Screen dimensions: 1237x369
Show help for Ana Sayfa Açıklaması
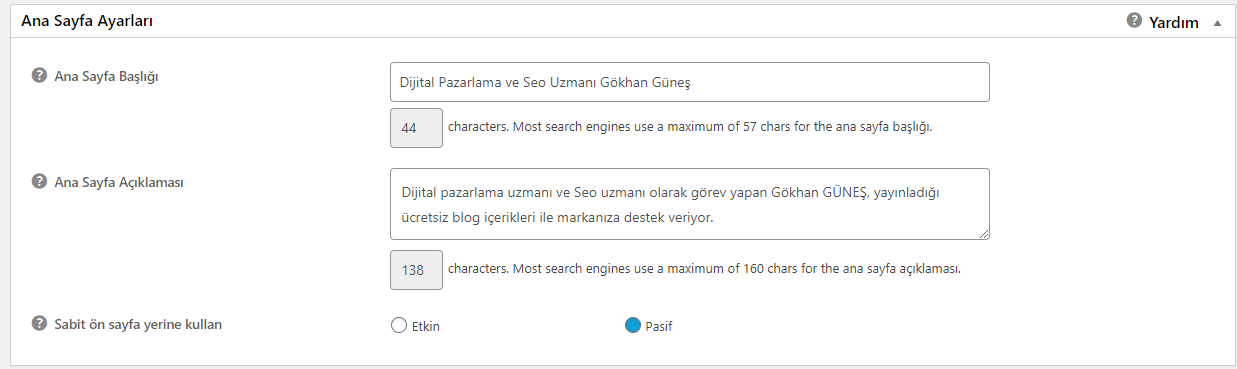(x=40, y=181)
